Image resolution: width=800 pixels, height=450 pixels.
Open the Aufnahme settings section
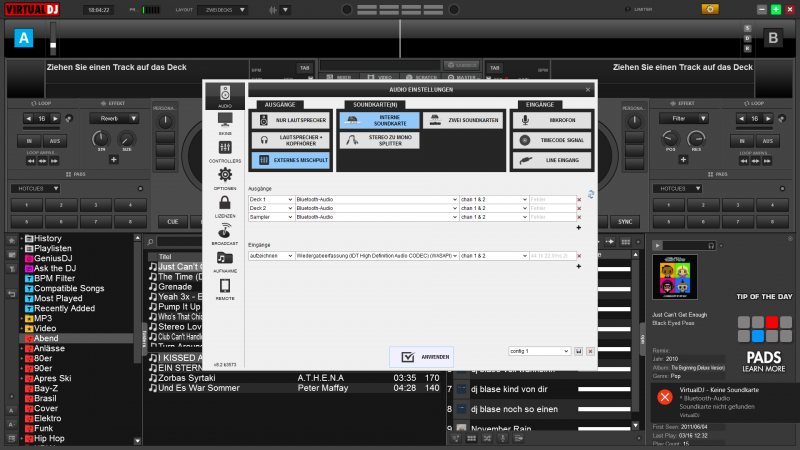point(225,262)
